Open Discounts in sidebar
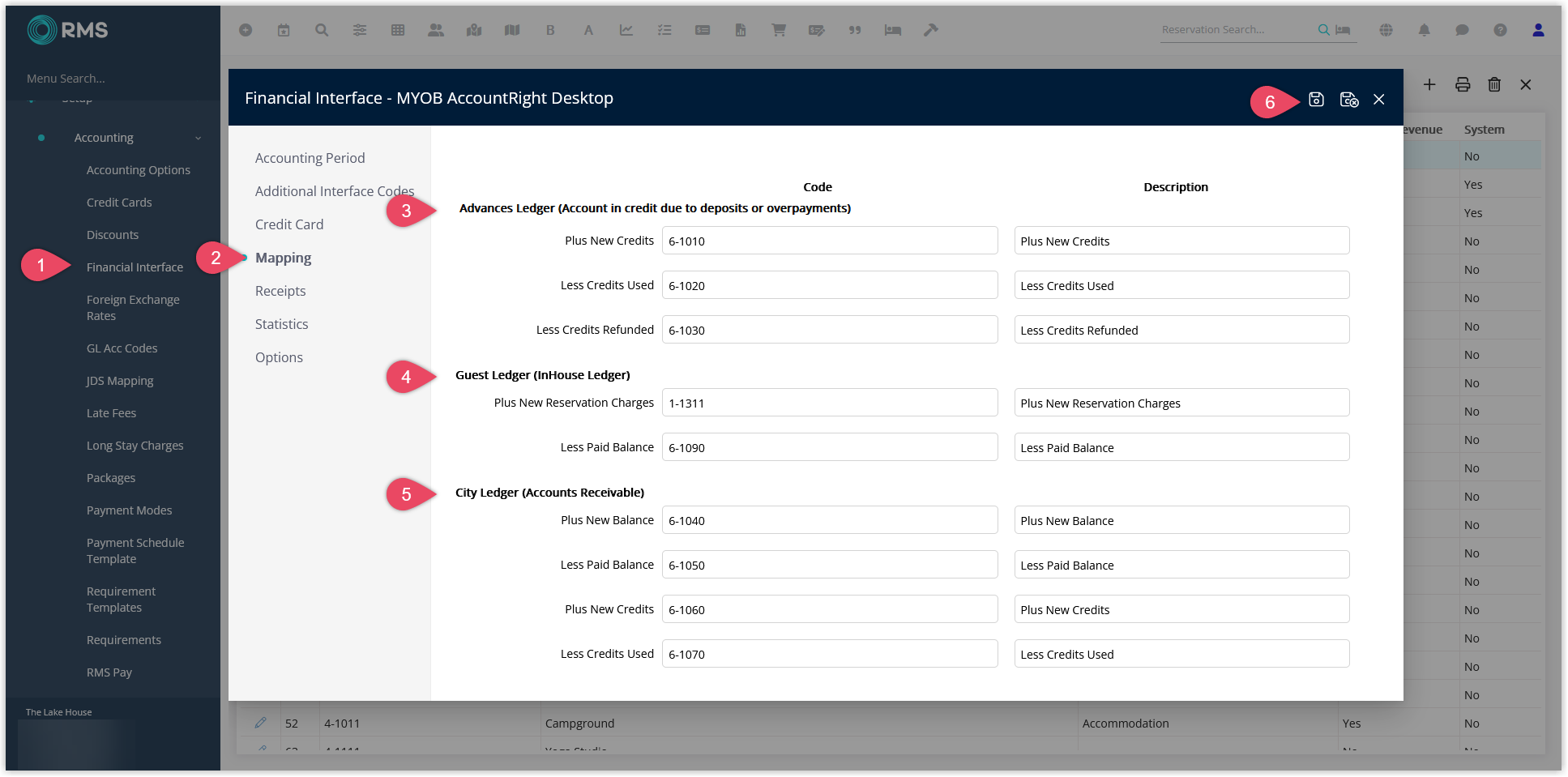 pyautogui.click(x=113, y=235)
